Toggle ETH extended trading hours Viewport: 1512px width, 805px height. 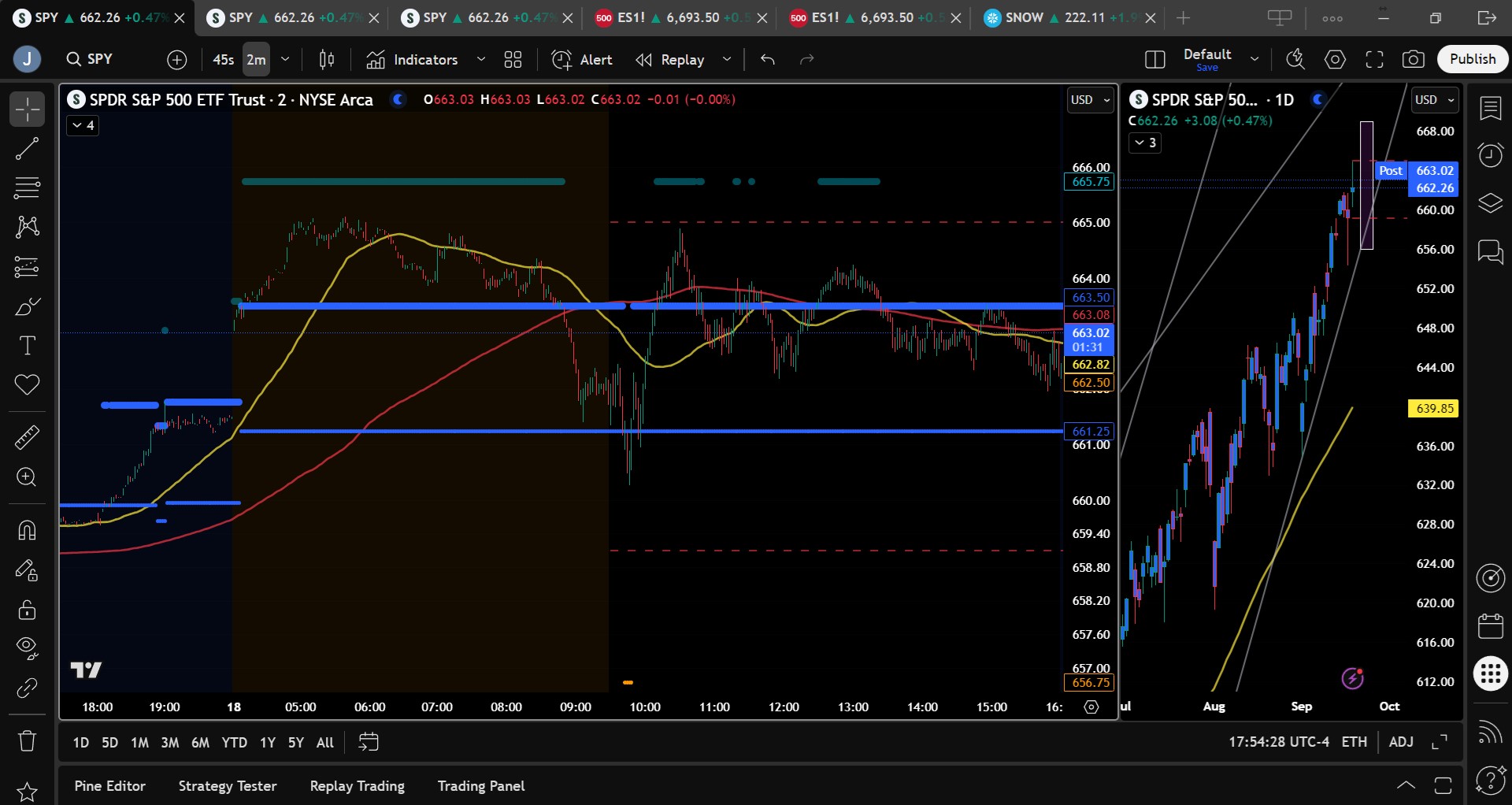(x=1354, y=742)
